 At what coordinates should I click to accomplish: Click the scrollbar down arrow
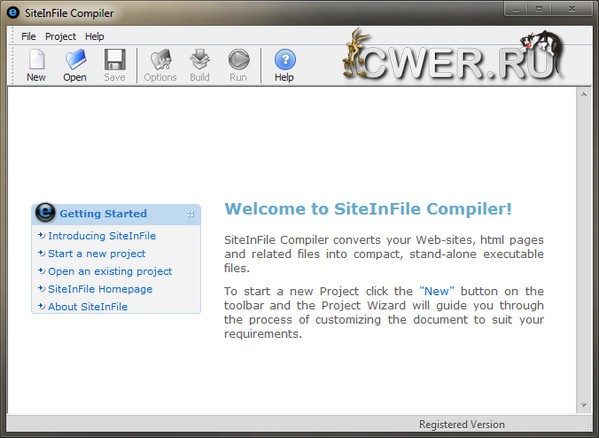pos(583,405)
